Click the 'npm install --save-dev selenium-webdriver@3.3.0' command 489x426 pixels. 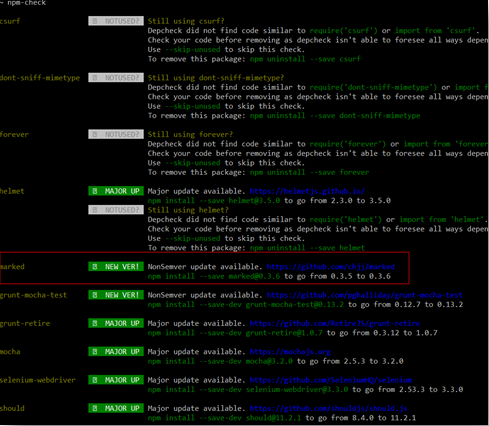[248, 390]
